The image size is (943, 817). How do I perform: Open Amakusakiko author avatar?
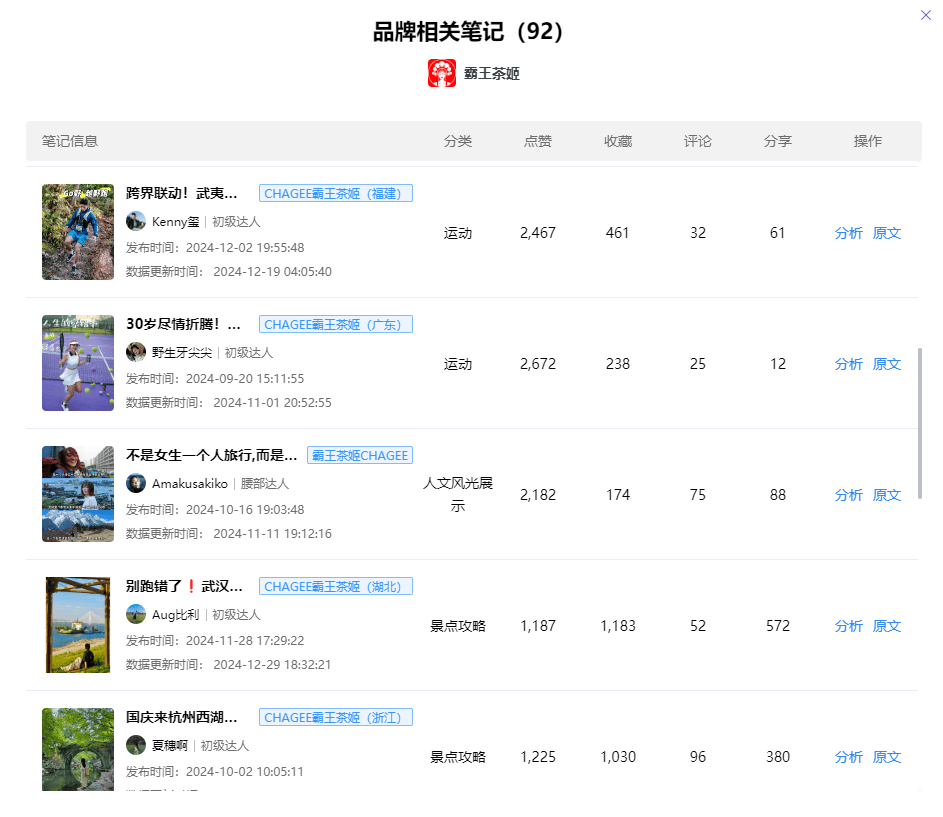tap(136, 483)
